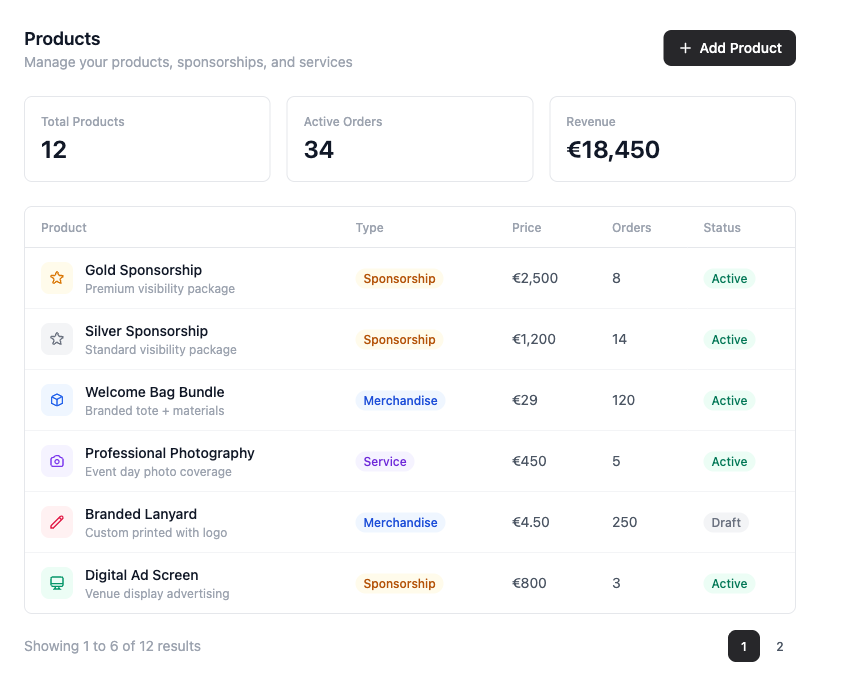Click the Merchandise tag on Welcome Bag Bundle

click(x=400, y=400)
